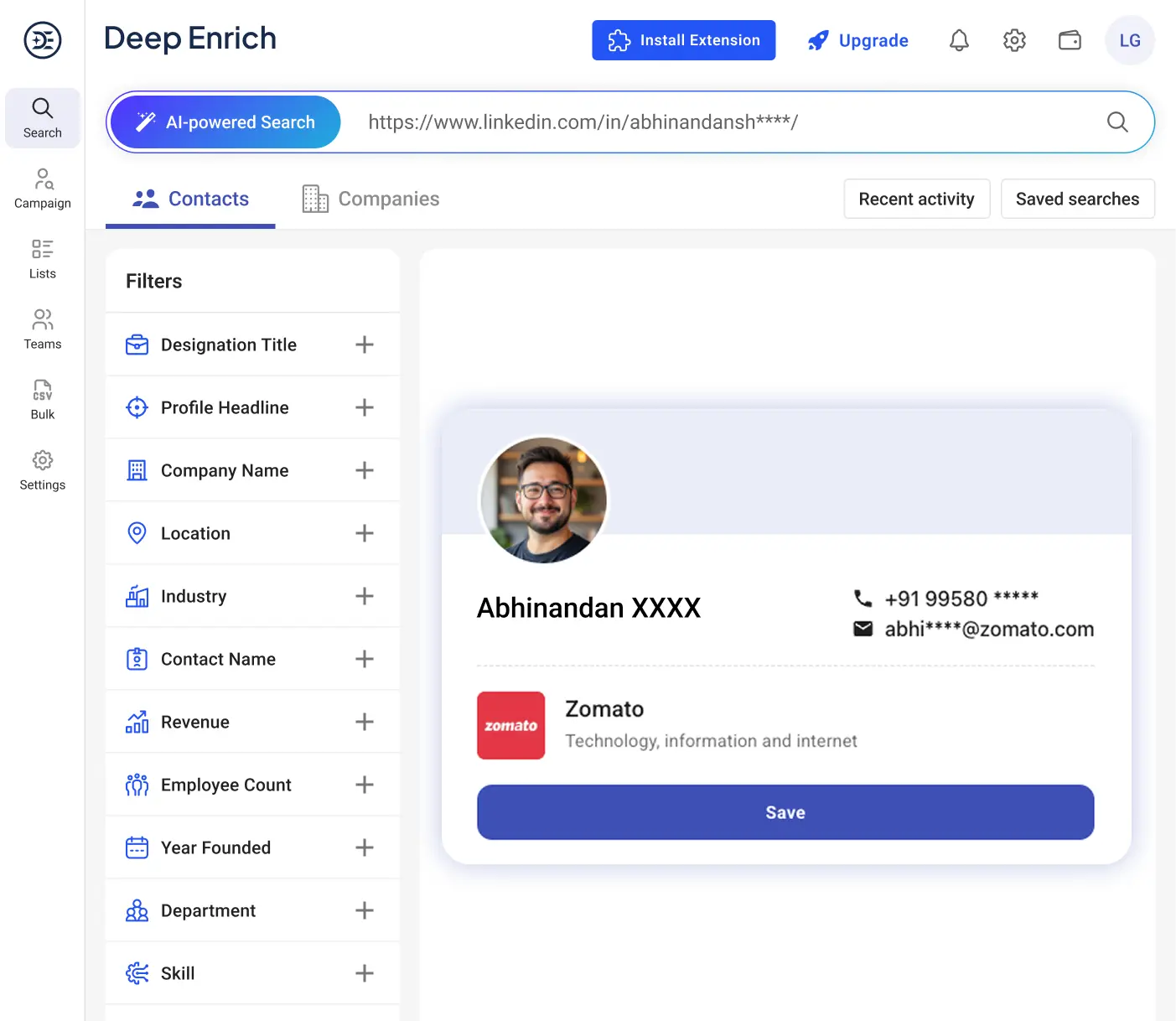Click the Deep Enrich logo icon

(43, 40)
